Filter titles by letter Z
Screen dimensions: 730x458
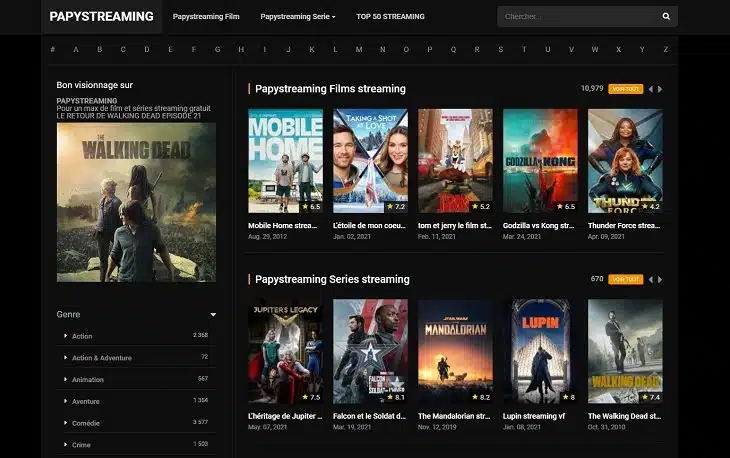(x=666, y=49)
